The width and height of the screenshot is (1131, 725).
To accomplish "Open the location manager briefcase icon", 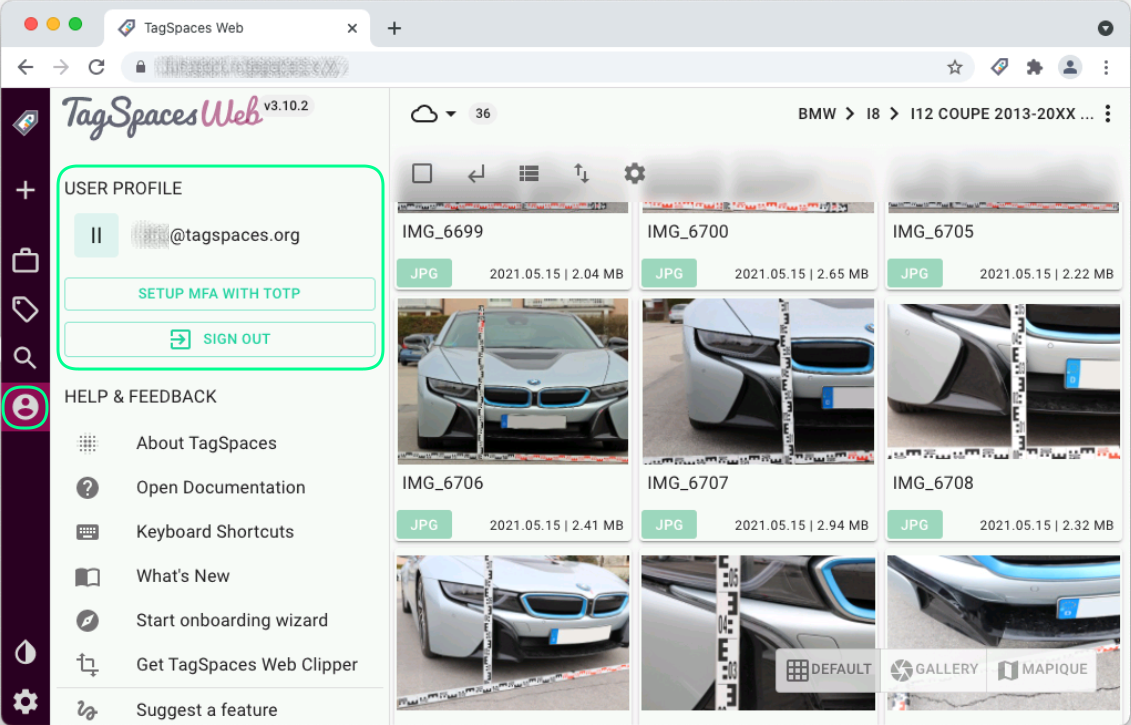I will coord(25,260).
